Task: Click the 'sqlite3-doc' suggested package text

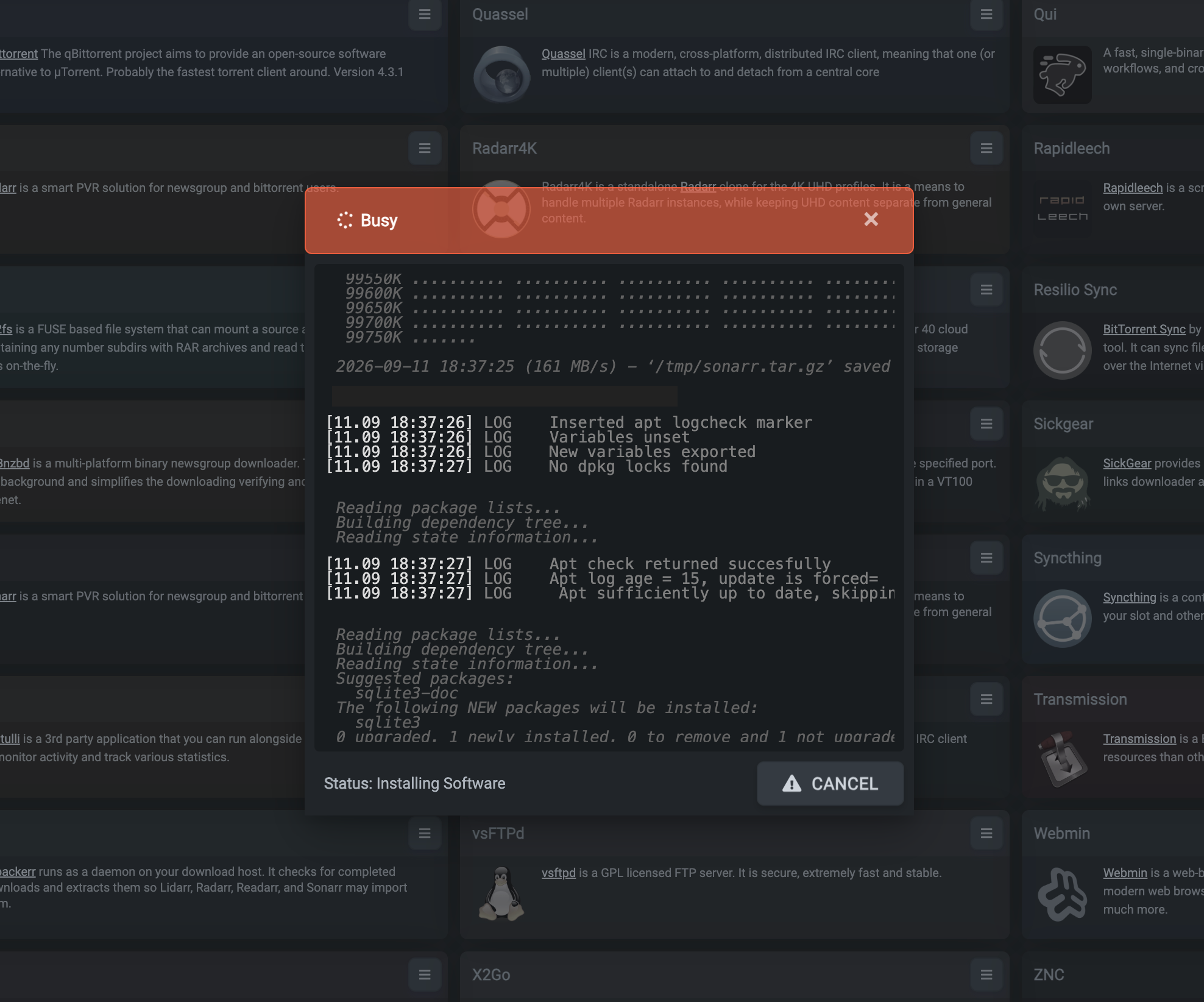Action: coord(406,693)
